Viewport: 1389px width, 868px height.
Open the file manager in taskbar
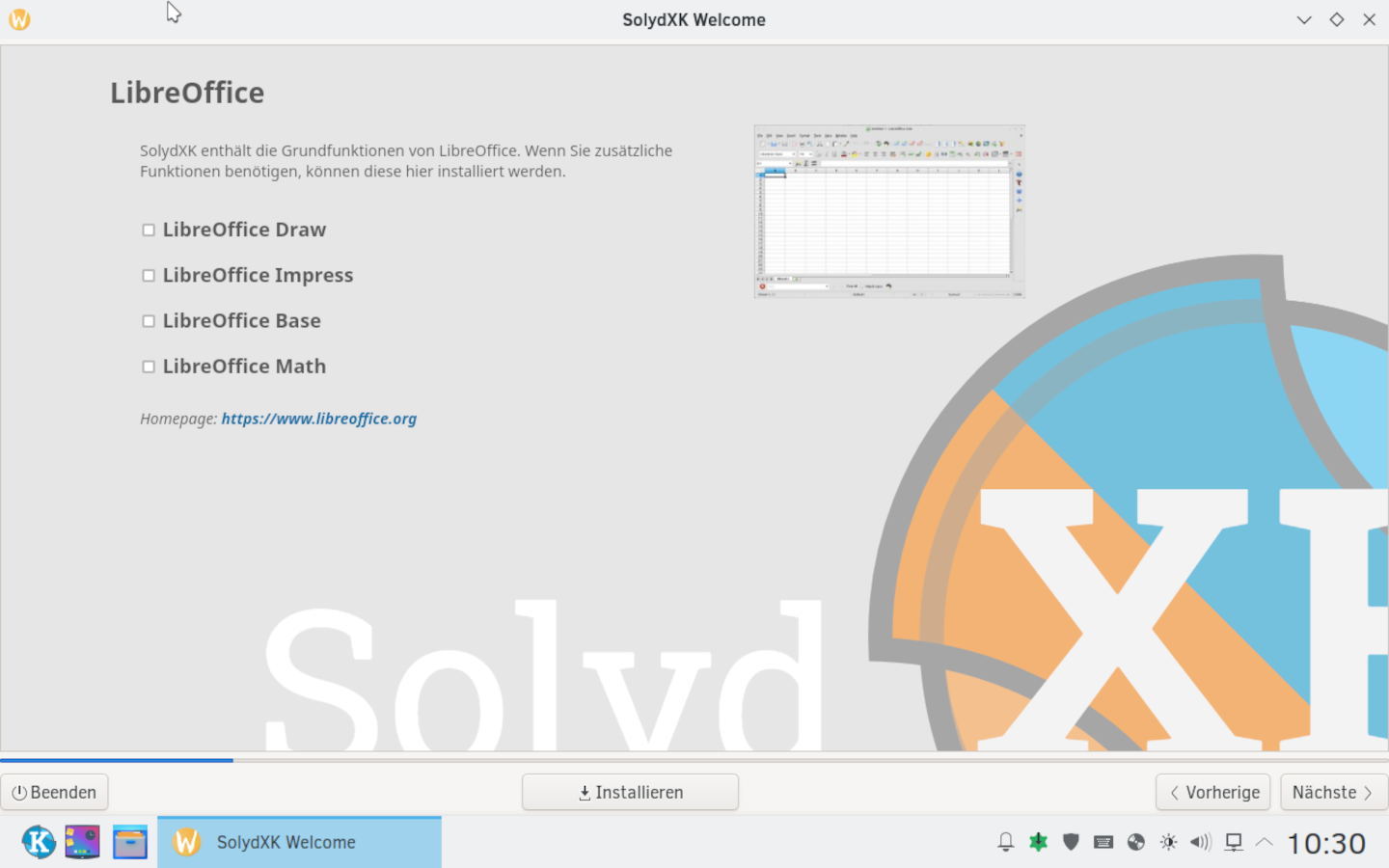click(129, 842)
